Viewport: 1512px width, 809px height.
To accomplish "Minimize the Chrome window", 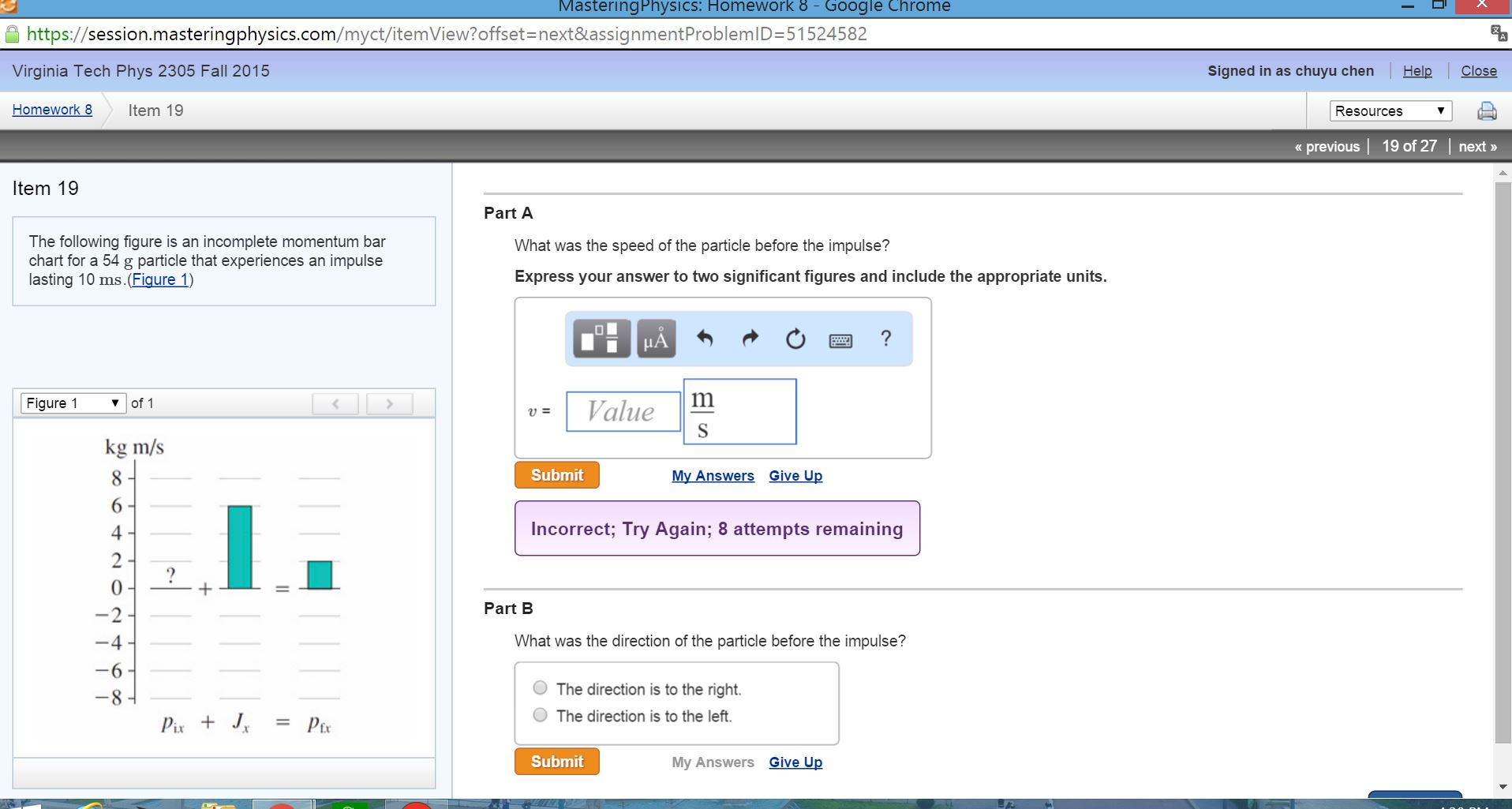I will [x=1408, y=7].
